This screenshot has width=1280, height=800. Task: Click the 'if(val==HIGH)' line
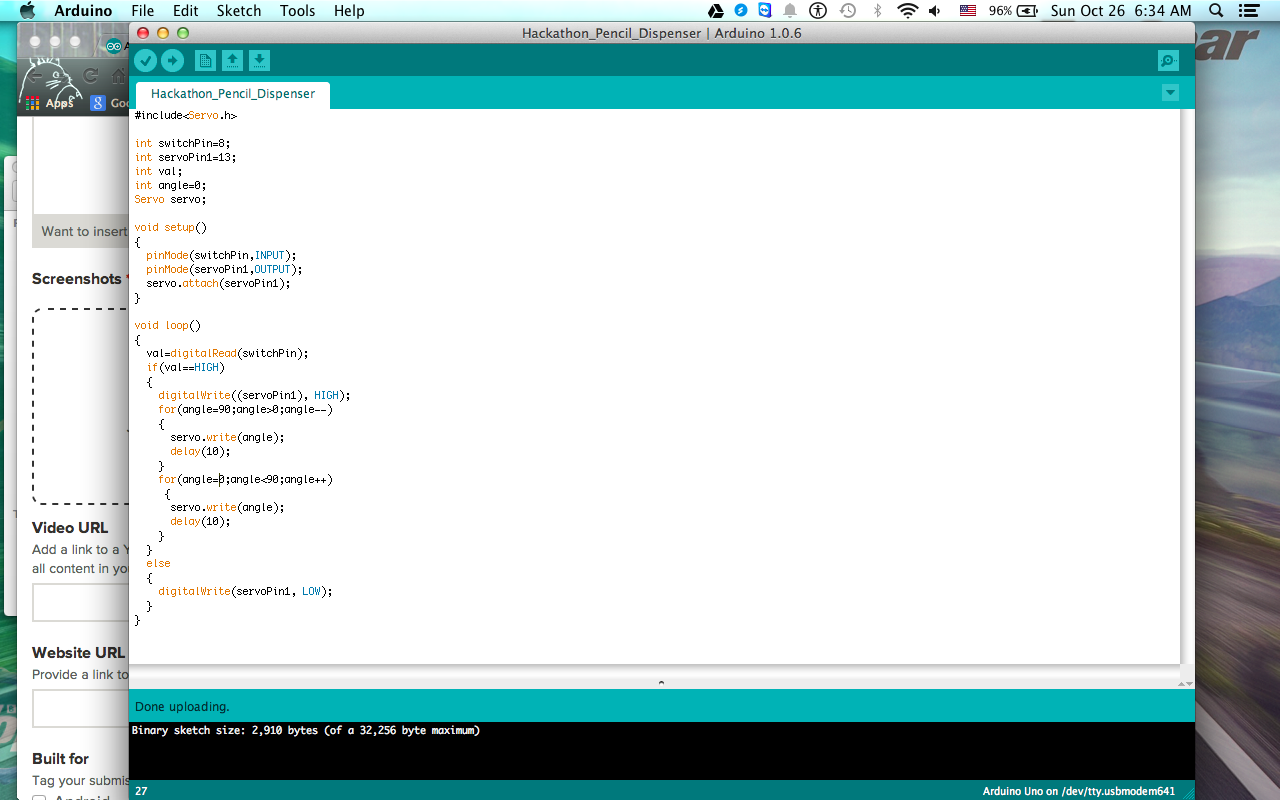(x=185, y=368)
